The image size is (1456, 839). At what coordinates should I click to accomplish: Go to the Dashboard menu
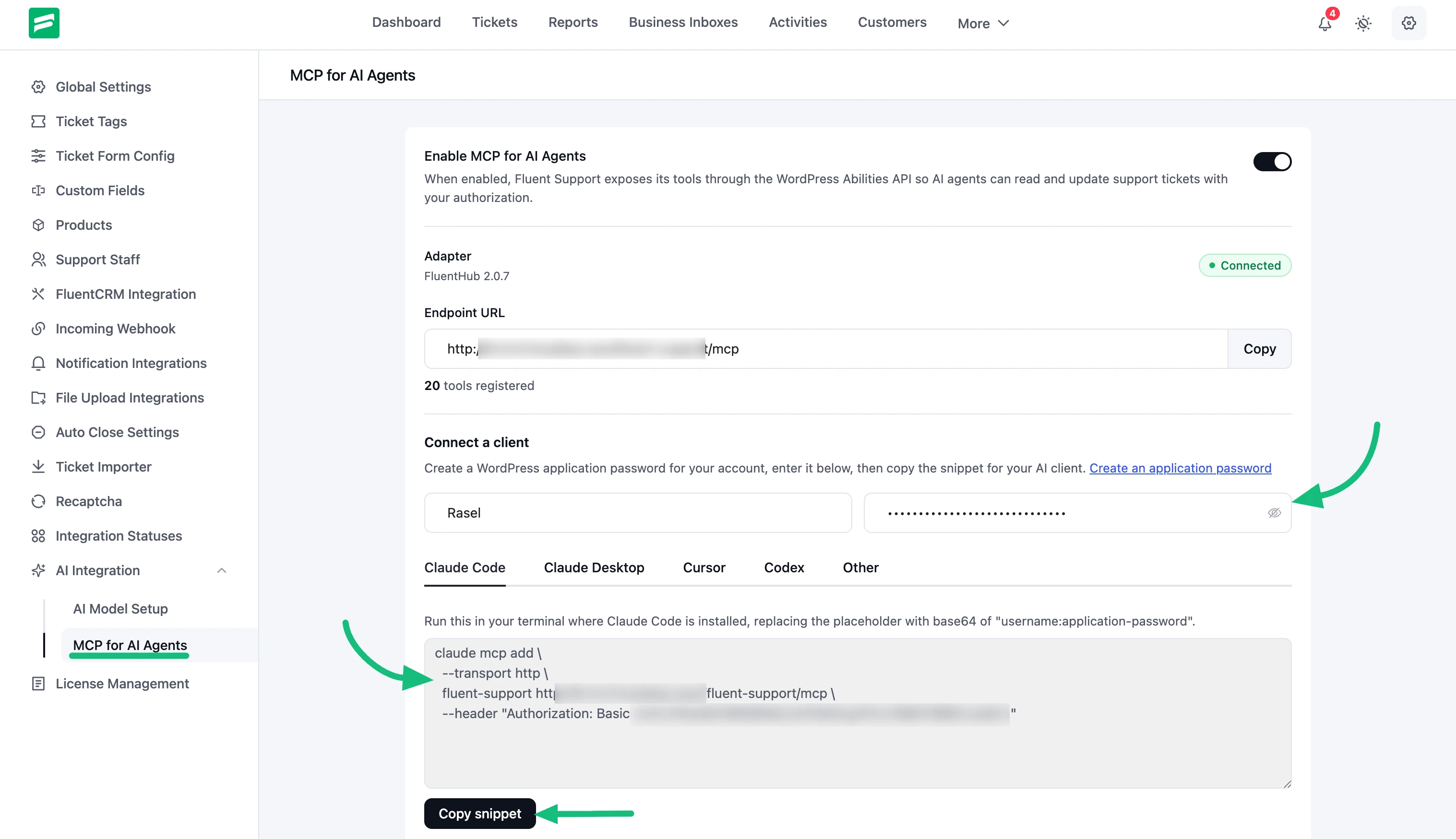coord(406,22)
